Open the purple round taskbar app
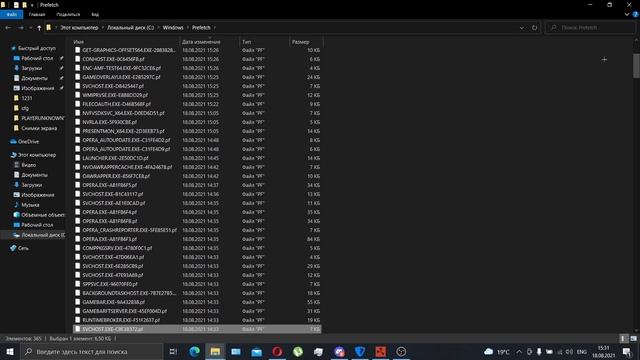Screen dimensions: 640x360 (339, 351)
